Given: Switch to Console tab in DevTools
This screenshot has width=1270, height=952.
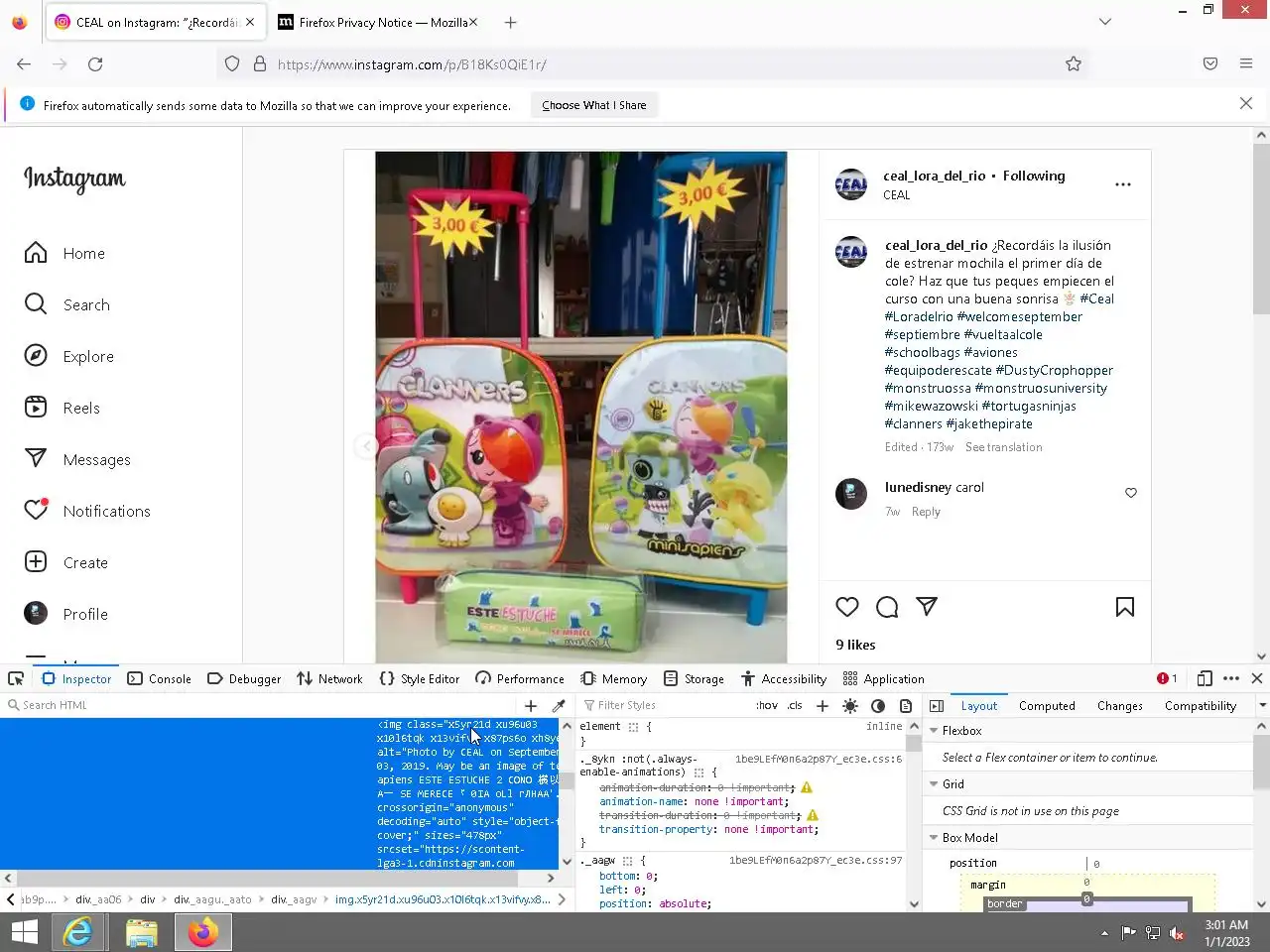Looking at the screenshot, I should click(x=160, y=679).
